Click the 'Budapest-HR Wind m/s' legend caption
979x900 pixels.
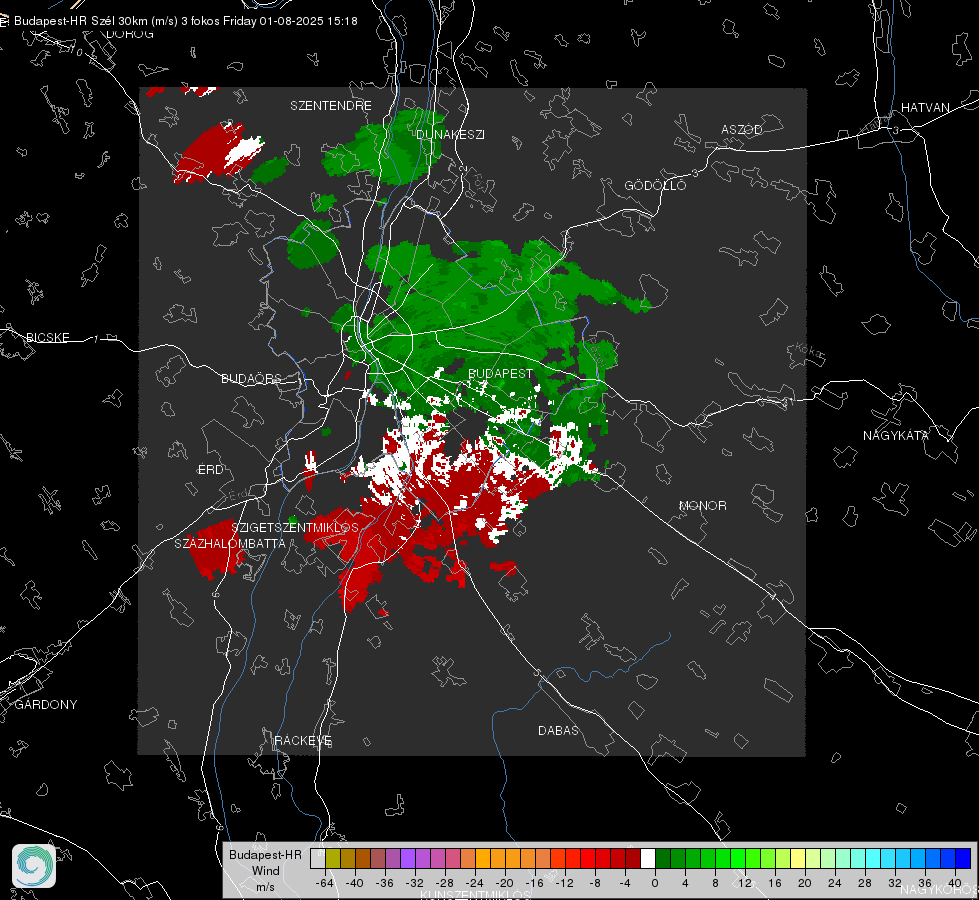265,871
